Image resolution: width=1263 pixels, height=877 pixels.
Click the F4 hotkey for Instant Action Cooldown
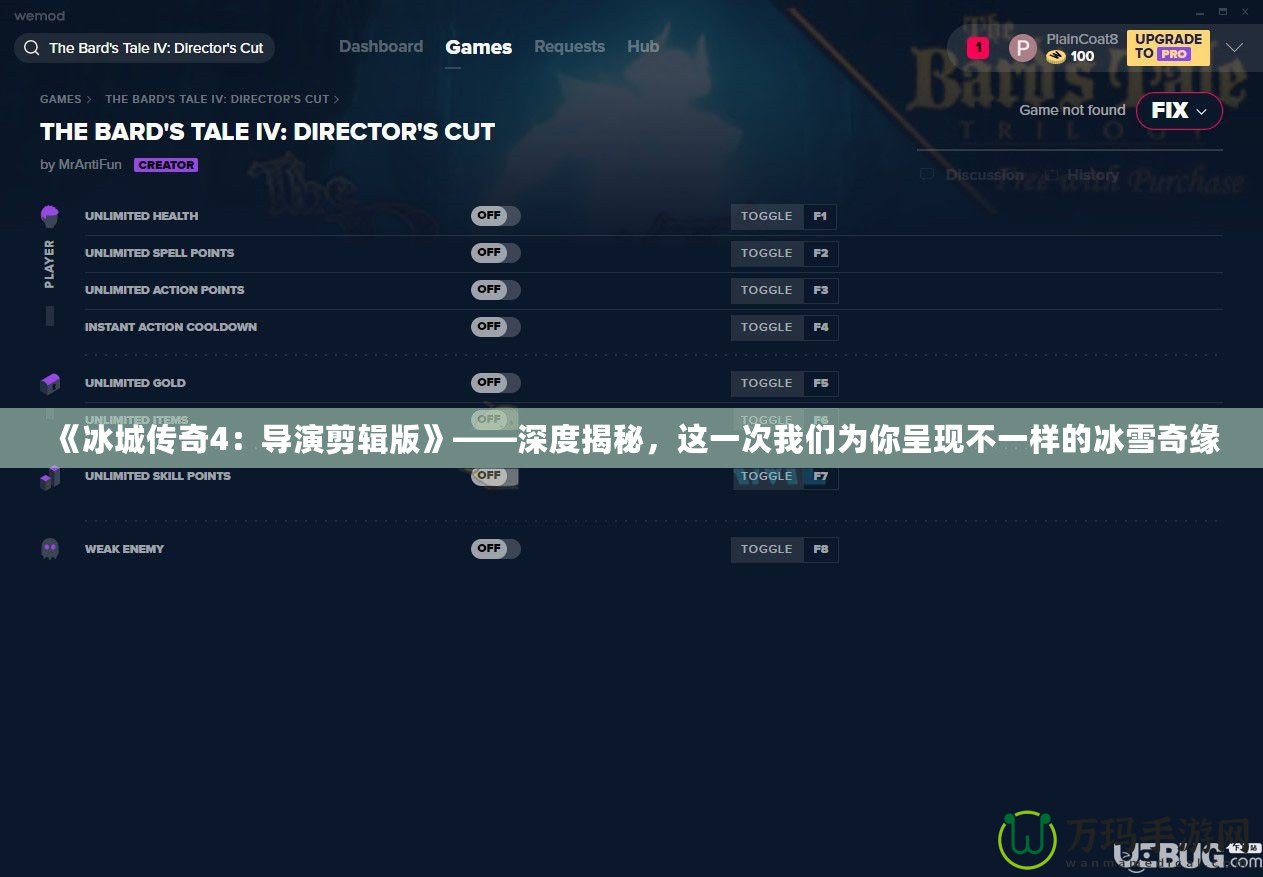point(821,327)
